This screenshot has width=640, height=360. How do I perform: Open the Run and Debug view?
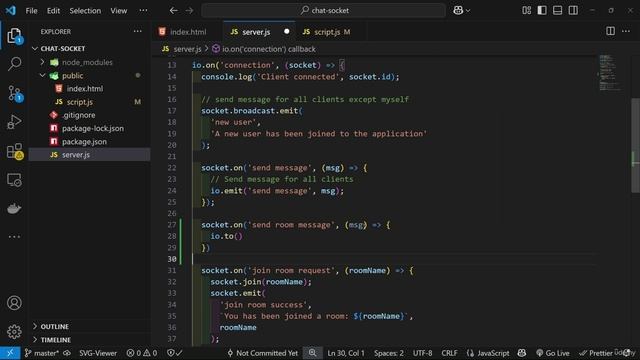(x=14, y=122)
